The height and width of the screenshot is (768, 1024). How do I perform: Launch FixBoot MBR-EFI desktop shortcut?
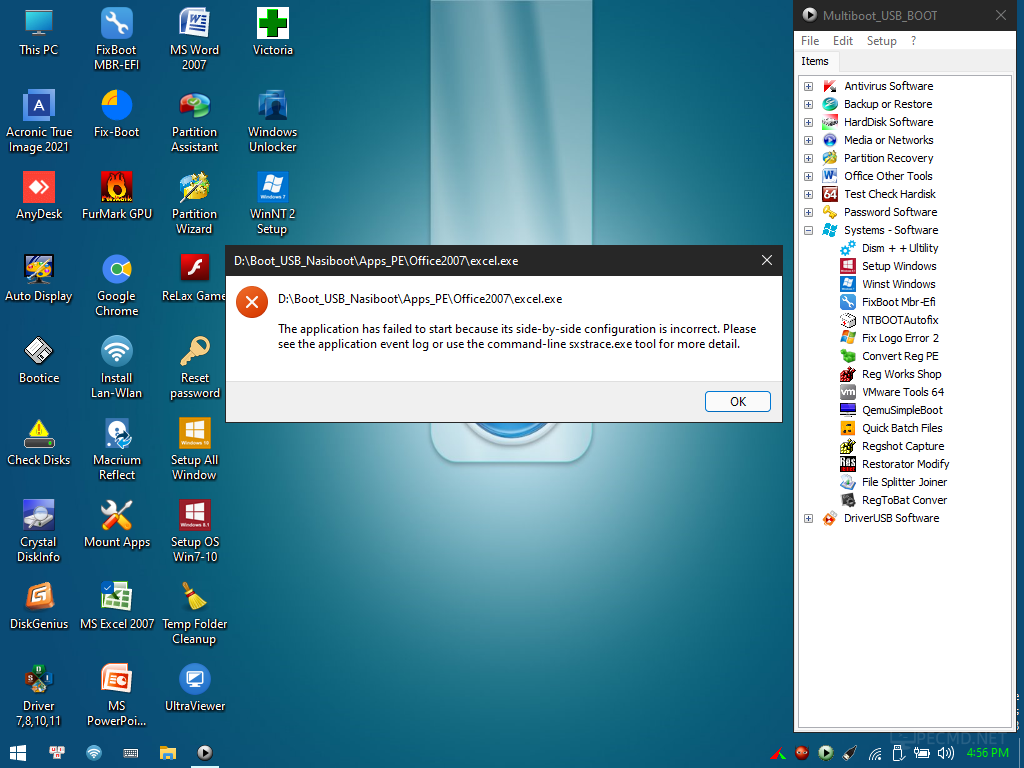[x=116, y=39]
